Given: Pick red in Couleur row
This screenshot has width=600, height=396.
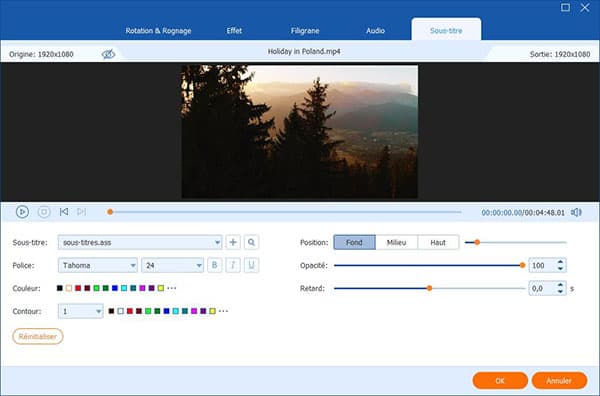Looking at the screenshot, I should click(78, 288).
